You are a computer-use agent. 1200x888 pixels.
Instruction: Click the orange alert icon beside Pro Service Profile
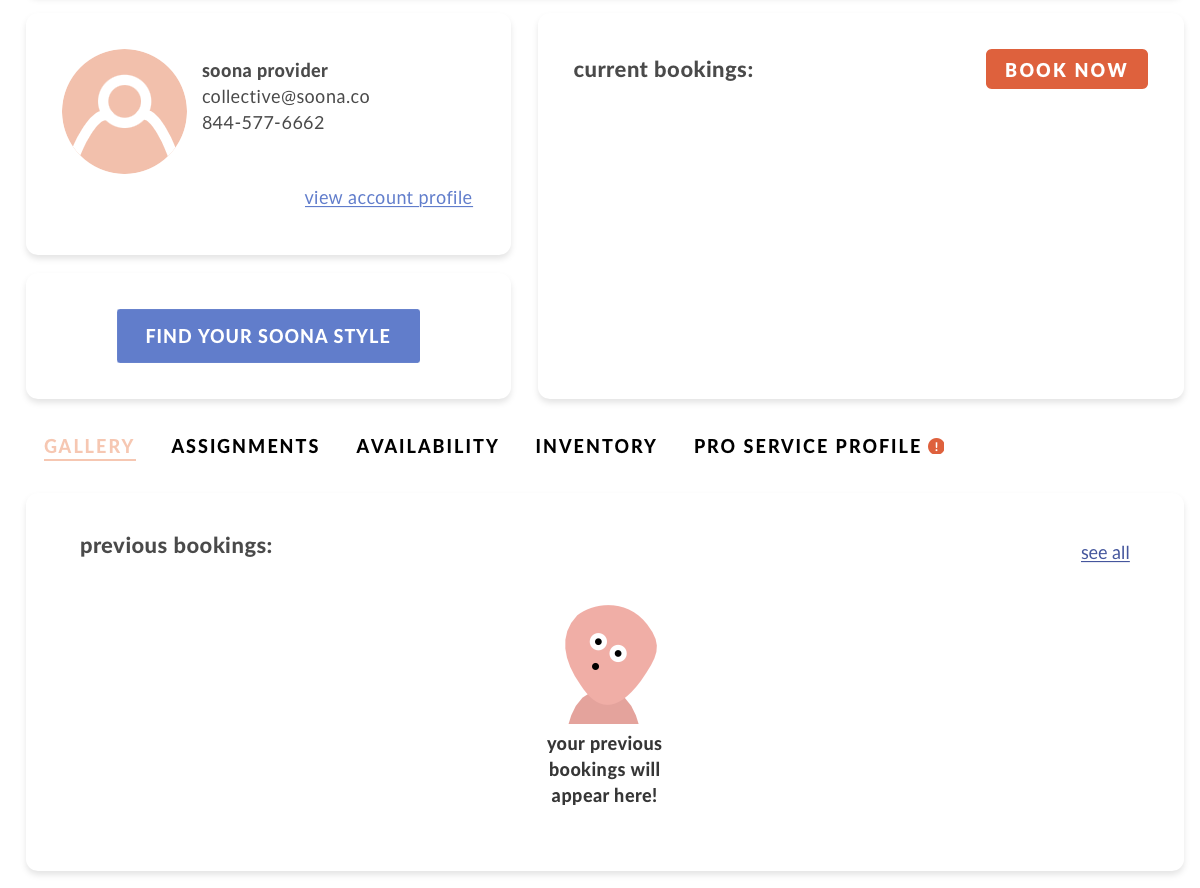(x=936, y=446)
